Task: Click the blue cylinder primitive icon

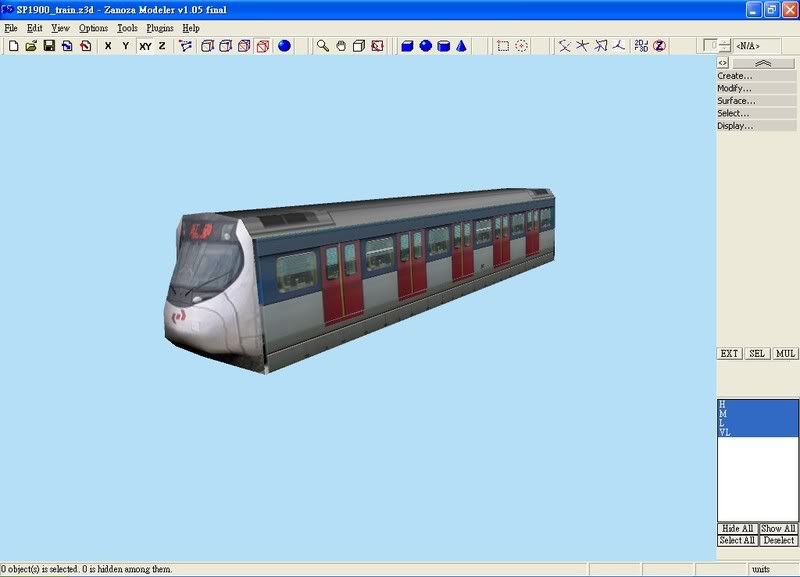Action: pyautogui.click(x=443, y=46)
